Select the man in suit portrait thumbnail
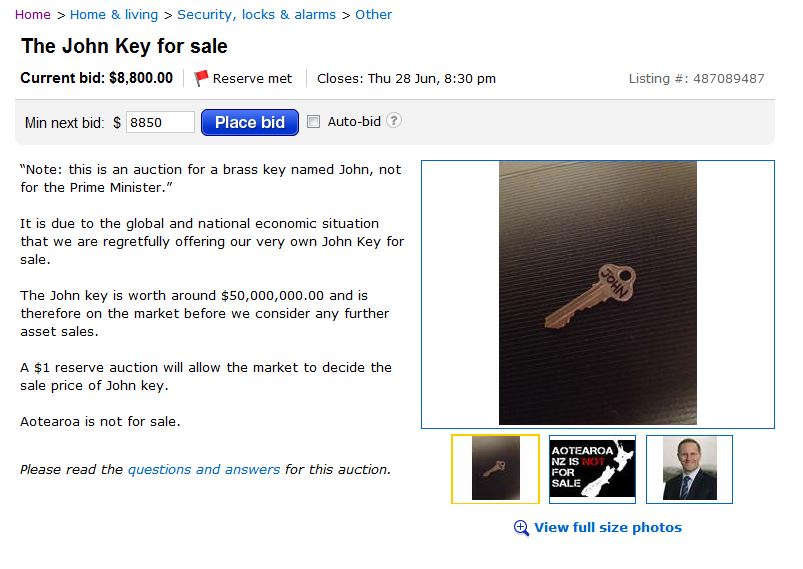Screen dimensions: 803x569 pyautogui.click(x=689, y=469)
